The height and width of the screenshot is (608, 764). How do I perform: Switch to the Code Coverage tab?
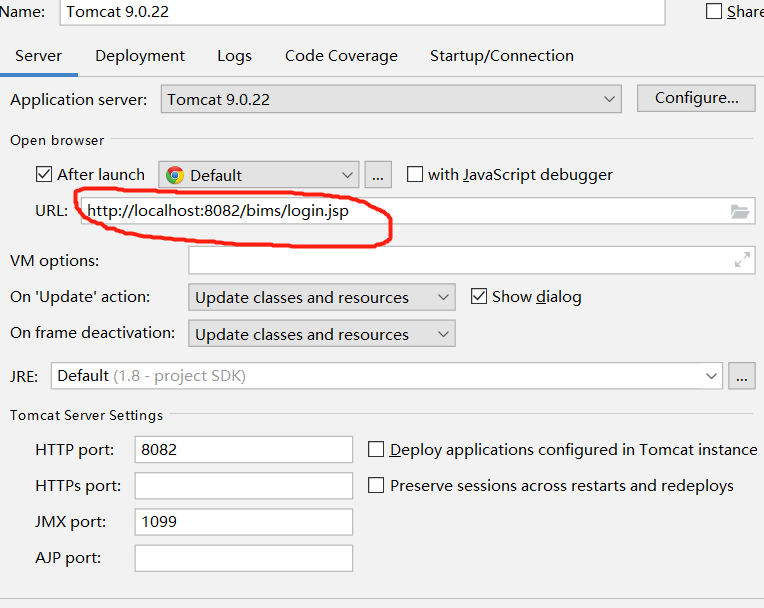coord(341,56)
